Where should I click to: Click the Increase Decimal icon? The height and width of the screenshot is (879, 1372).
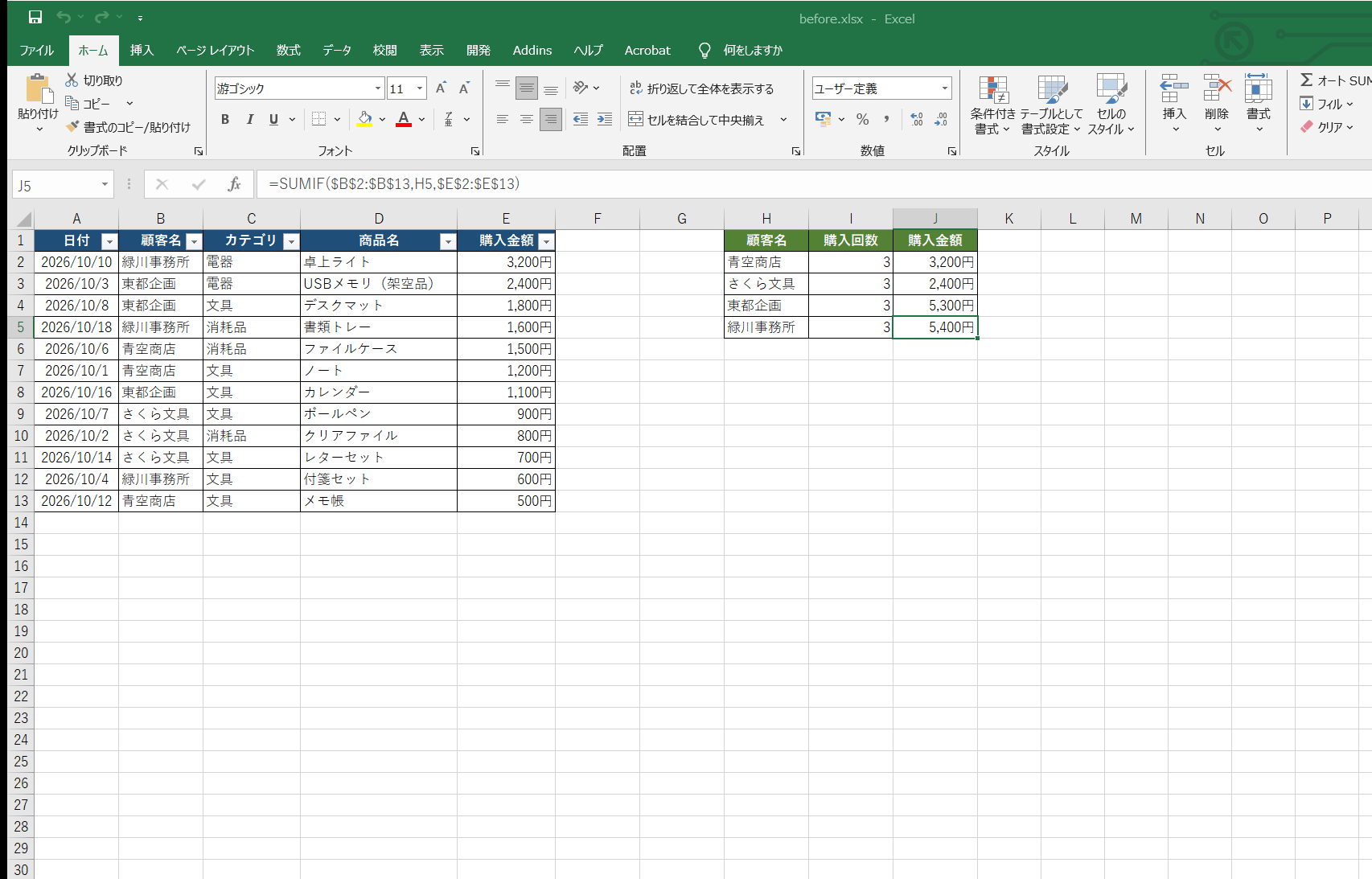point(917,119)
